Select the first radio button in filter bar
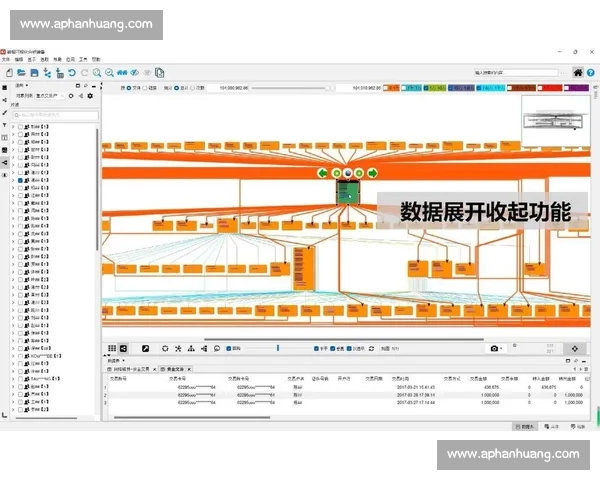The width and height of the screenshot is (600, 480). pos(128,88)
